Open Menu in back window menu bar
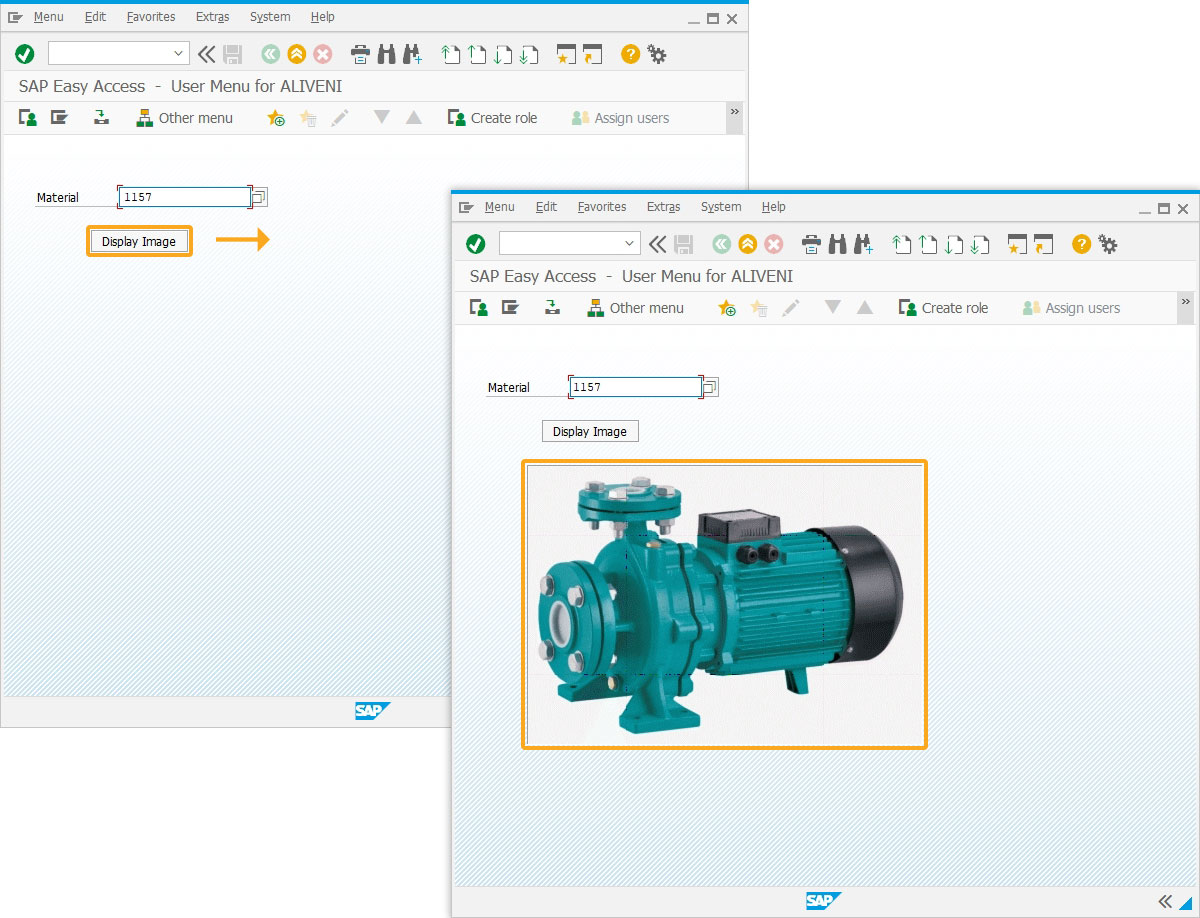 48,17
